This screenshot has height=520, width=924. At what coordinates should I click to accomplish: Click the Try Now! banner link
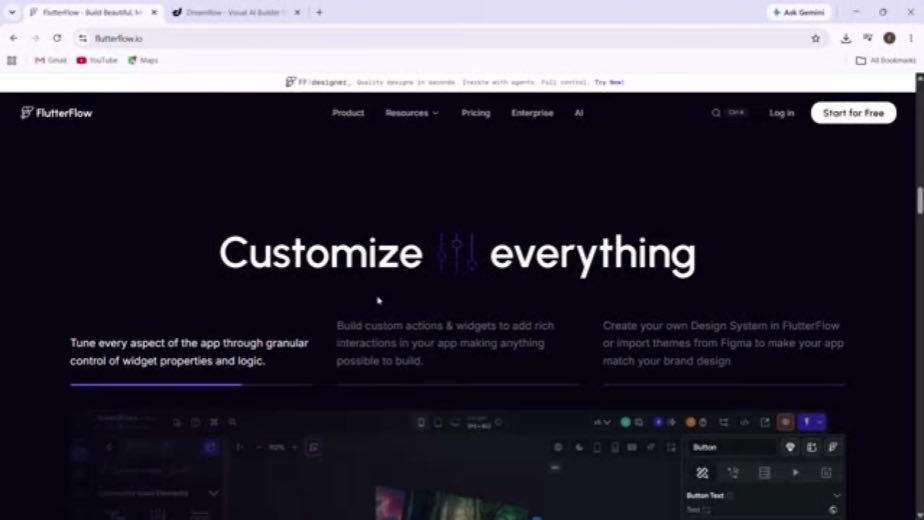tap(609, 83)
